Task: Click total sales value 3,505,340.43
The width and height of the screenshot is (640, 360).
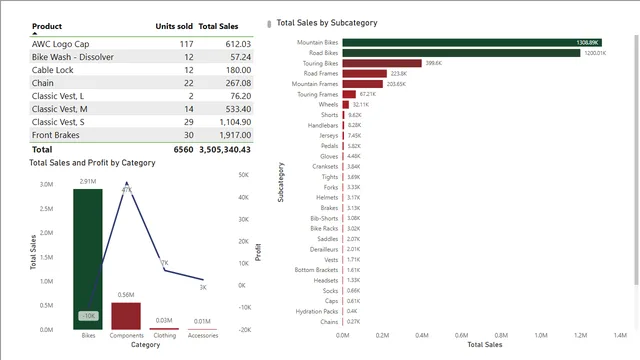Action: 225,149
